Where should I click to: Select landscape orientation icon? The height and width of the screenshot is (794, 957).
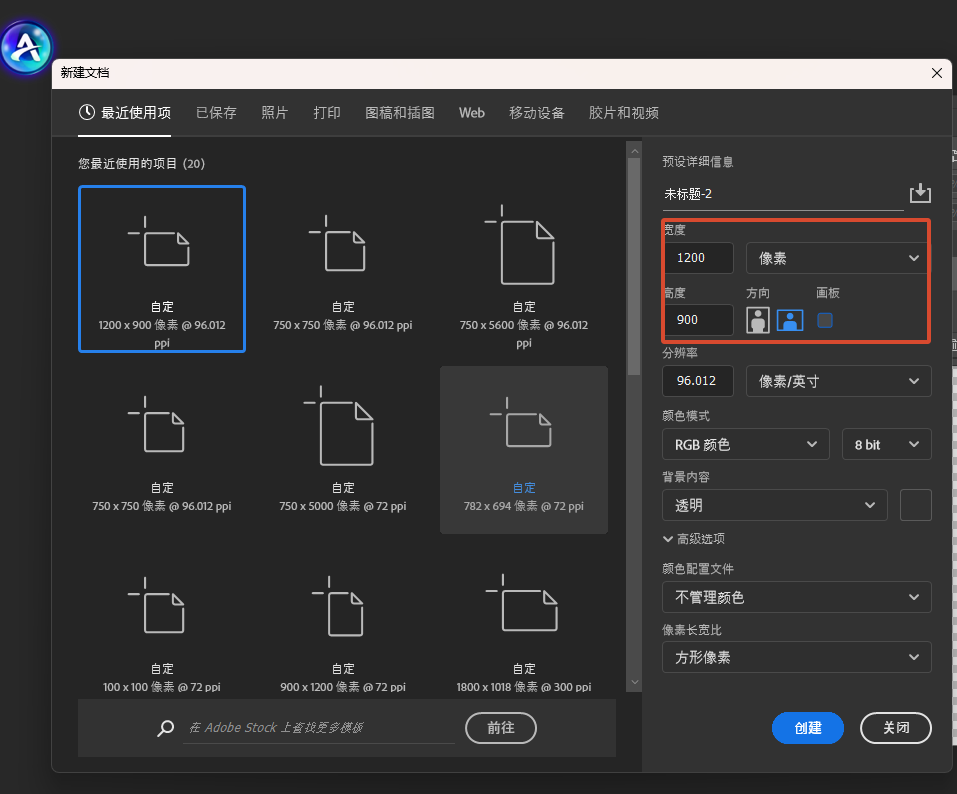coord(790,320)
